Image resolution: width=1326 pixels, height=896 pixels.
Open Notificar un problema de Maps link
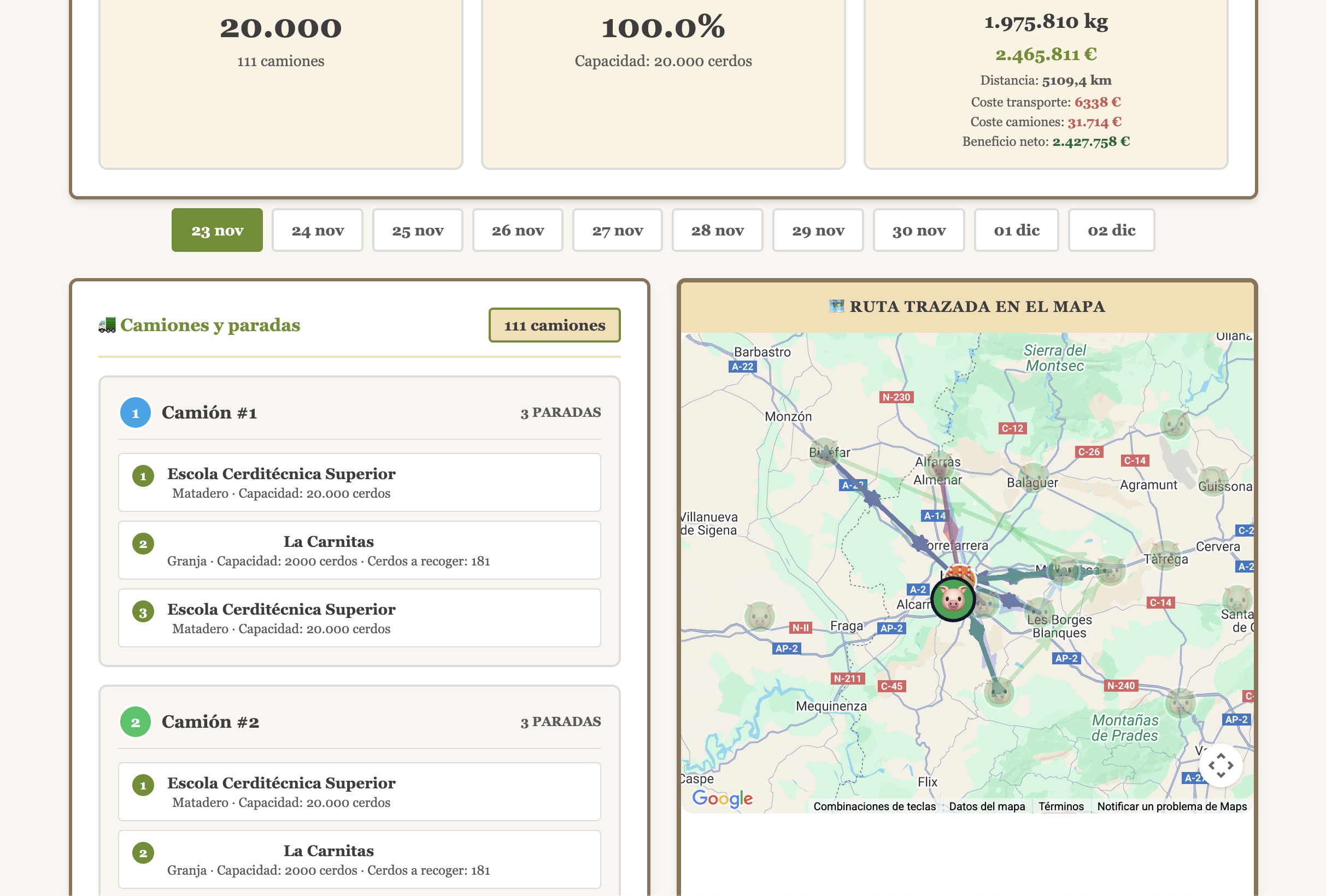click(x=1171, y=806)
